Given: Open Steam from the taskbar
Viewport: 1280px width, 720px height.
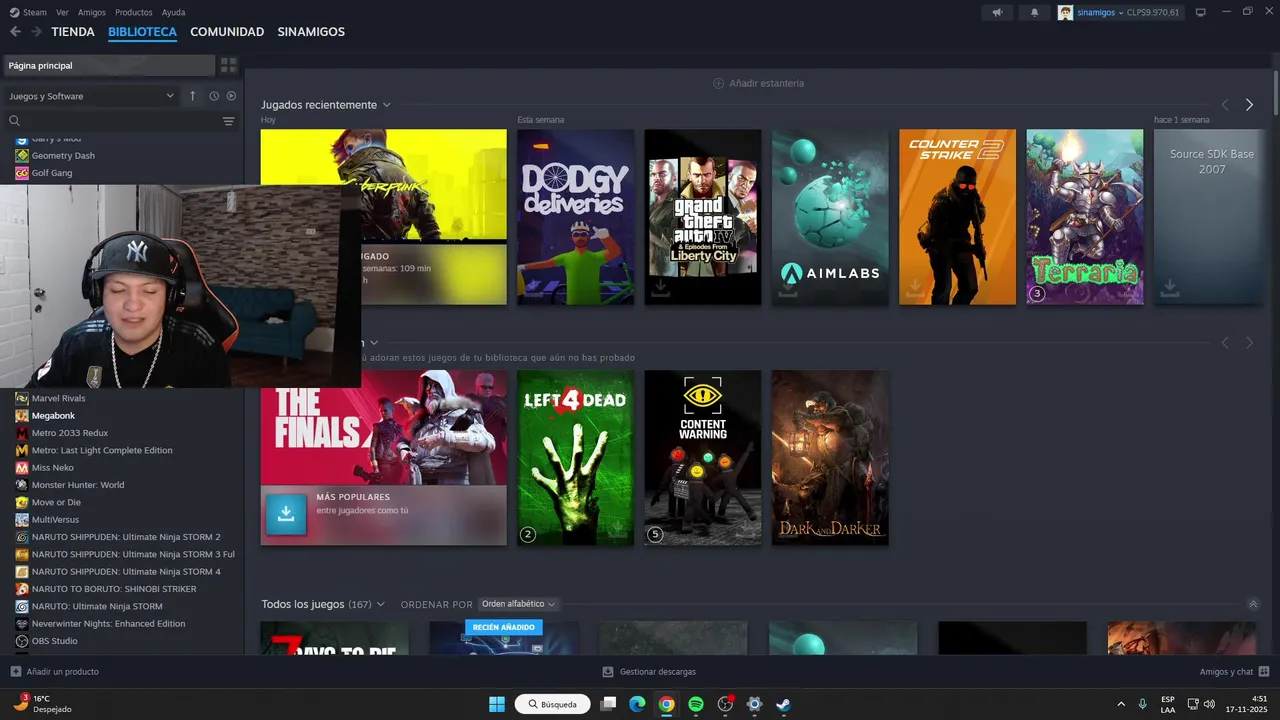Looking at the screenshot, I should 784,704.
